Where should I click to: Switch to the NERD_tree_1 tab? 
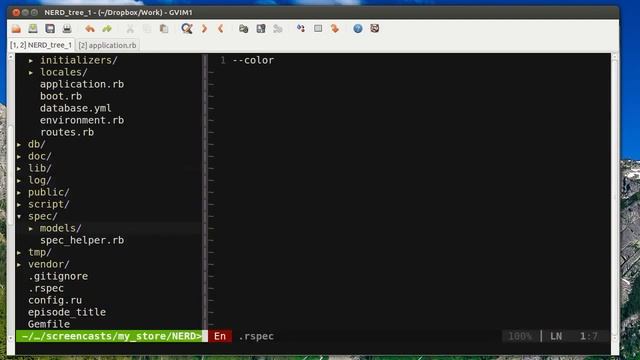41,45
